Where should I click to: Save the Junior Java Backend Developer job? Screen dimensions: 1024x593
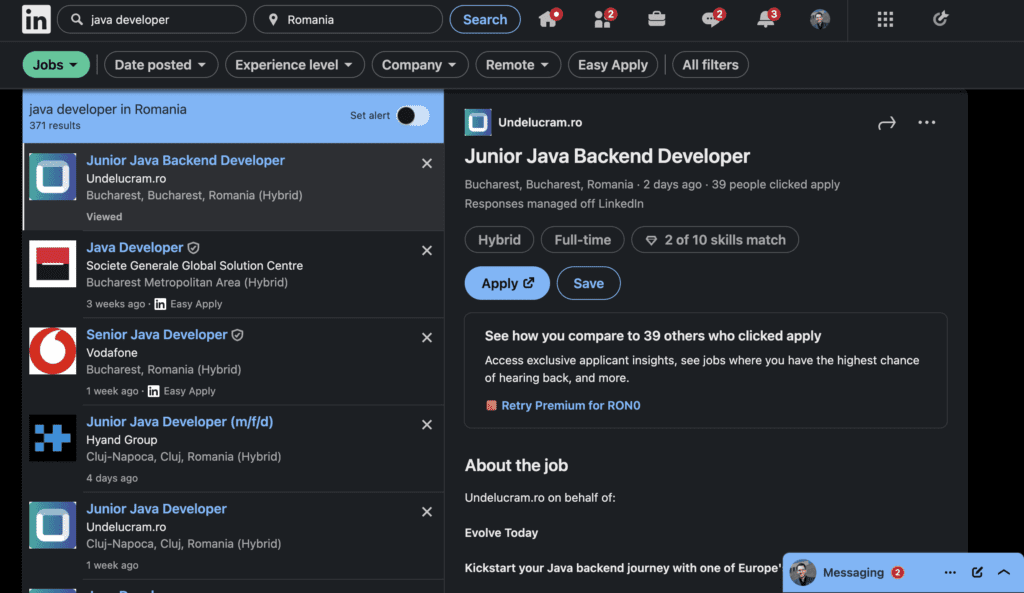588,283
